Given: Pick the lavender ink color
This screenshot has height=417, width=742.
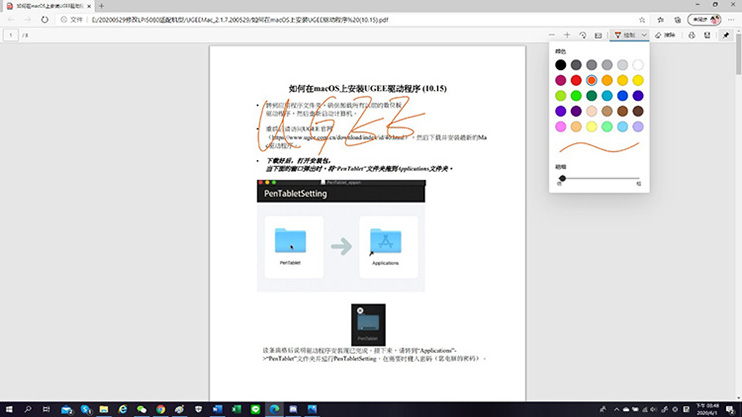Looking at the screenshot, I should pos(638,126).
